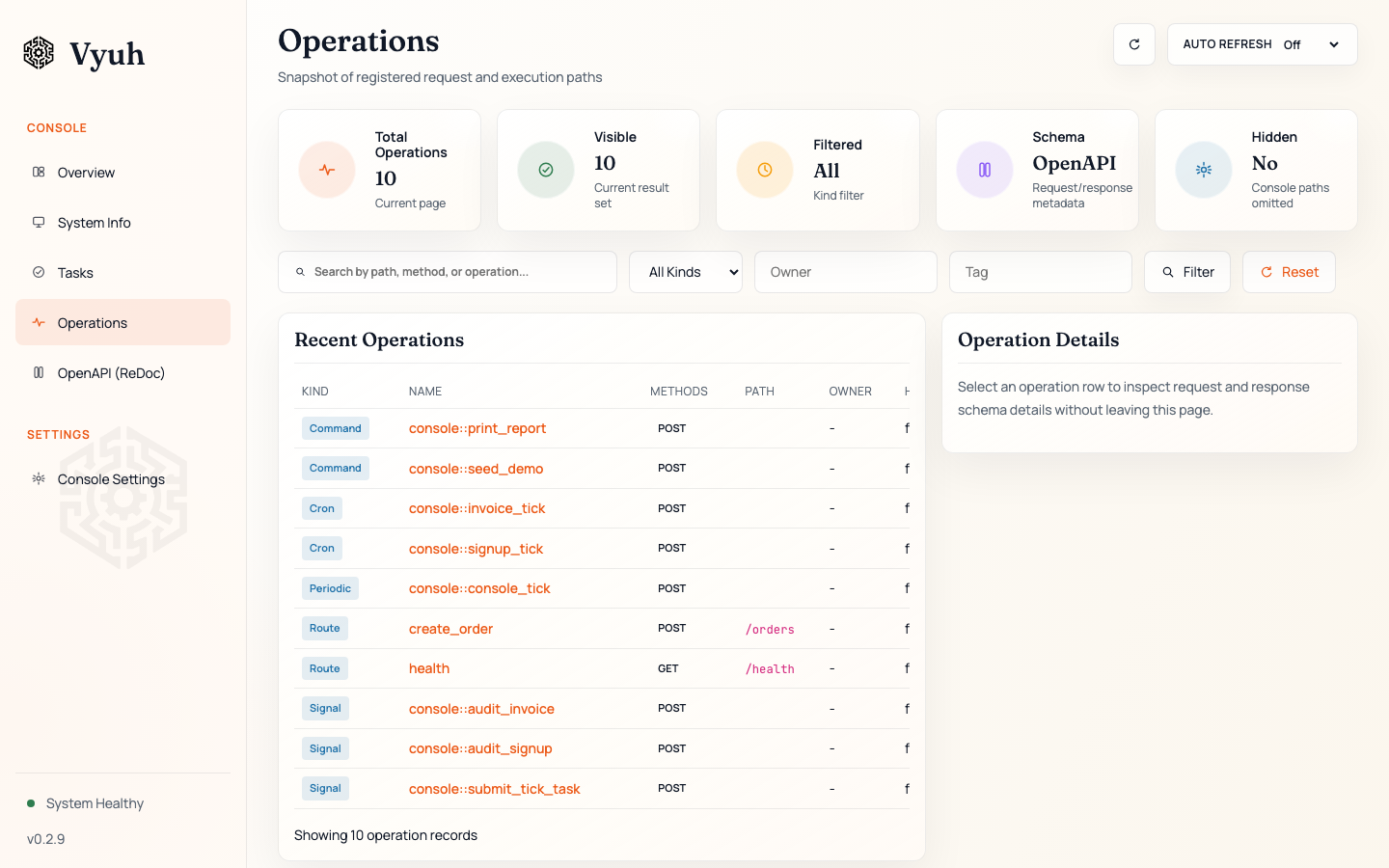Click the KIND column header
This screenshot has width=1389, height=868.
(315, 392)
